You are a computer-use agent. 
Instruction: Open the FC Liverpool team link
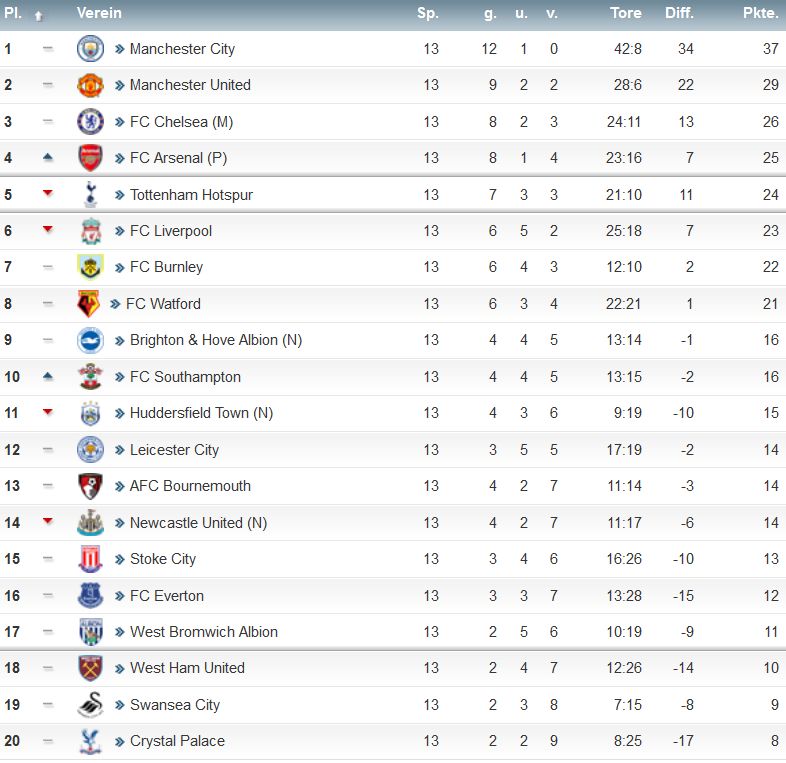[170, 231]
